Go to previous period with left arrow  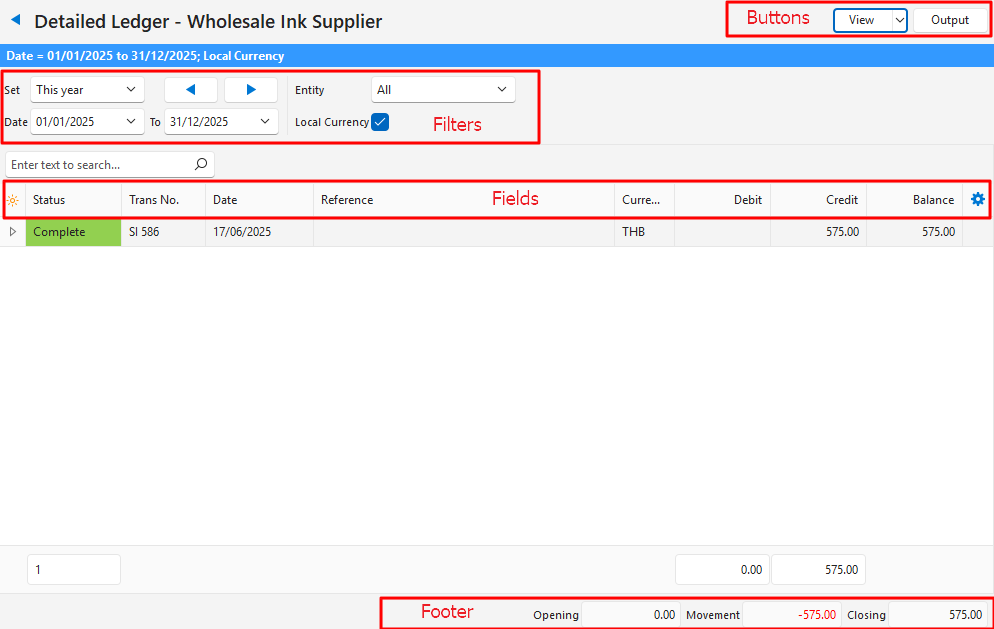tap(190, 90)
